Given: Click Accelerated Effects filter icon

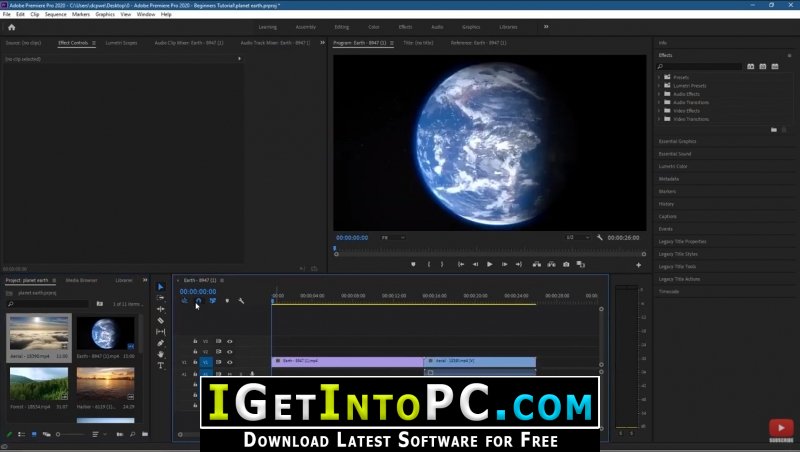Looking at the screenshot, I should pyautogui.click(x=751, y=66).
